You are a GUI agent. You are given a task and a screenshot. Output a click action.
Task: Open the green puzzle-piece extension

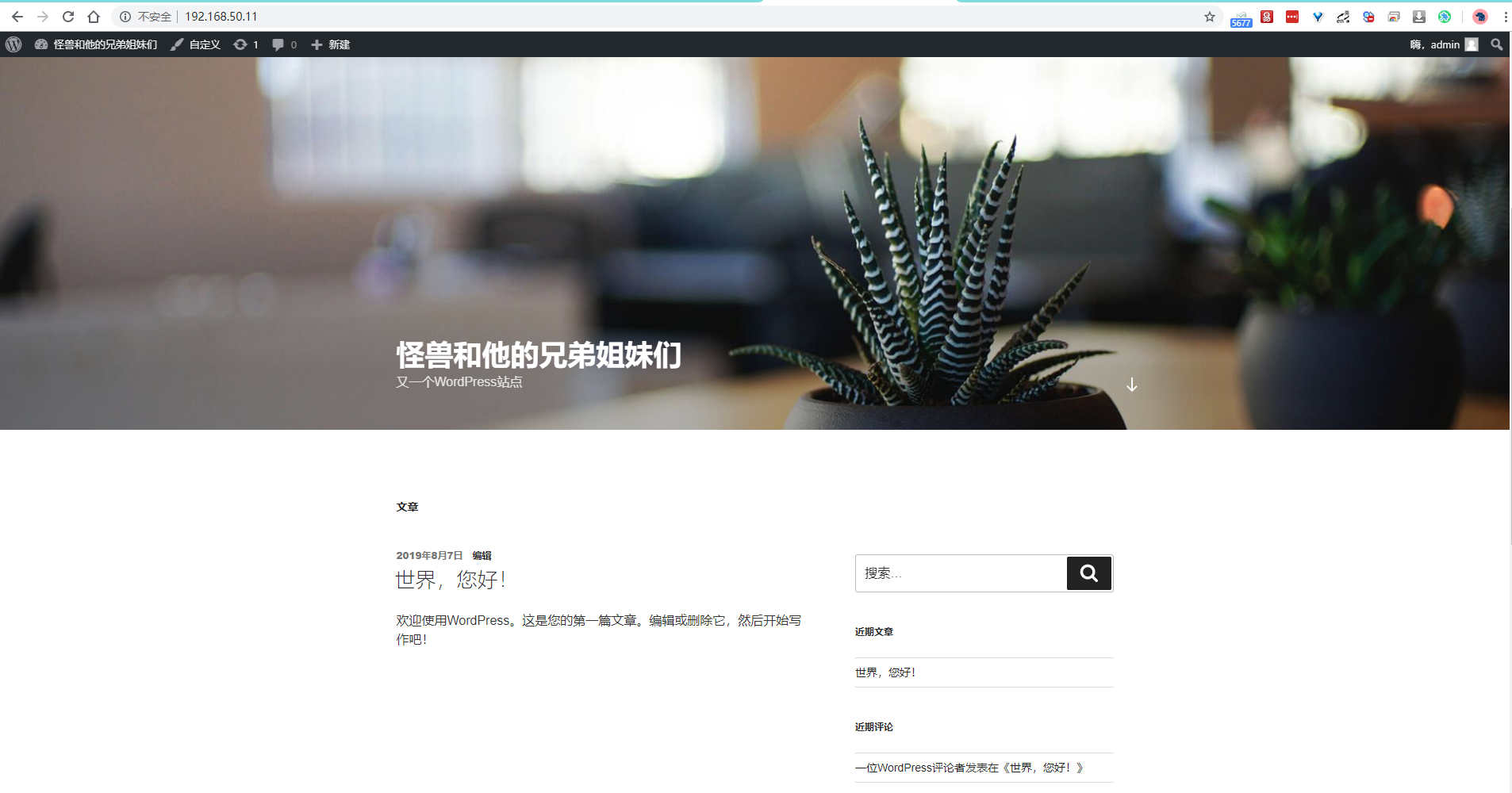click(1445, 17)
